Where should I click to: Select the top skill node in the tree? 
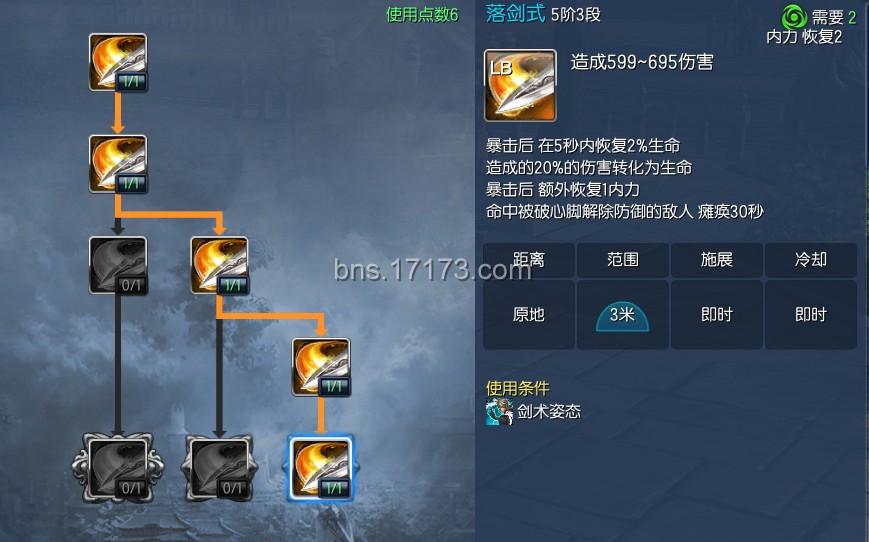click(118, 62)
